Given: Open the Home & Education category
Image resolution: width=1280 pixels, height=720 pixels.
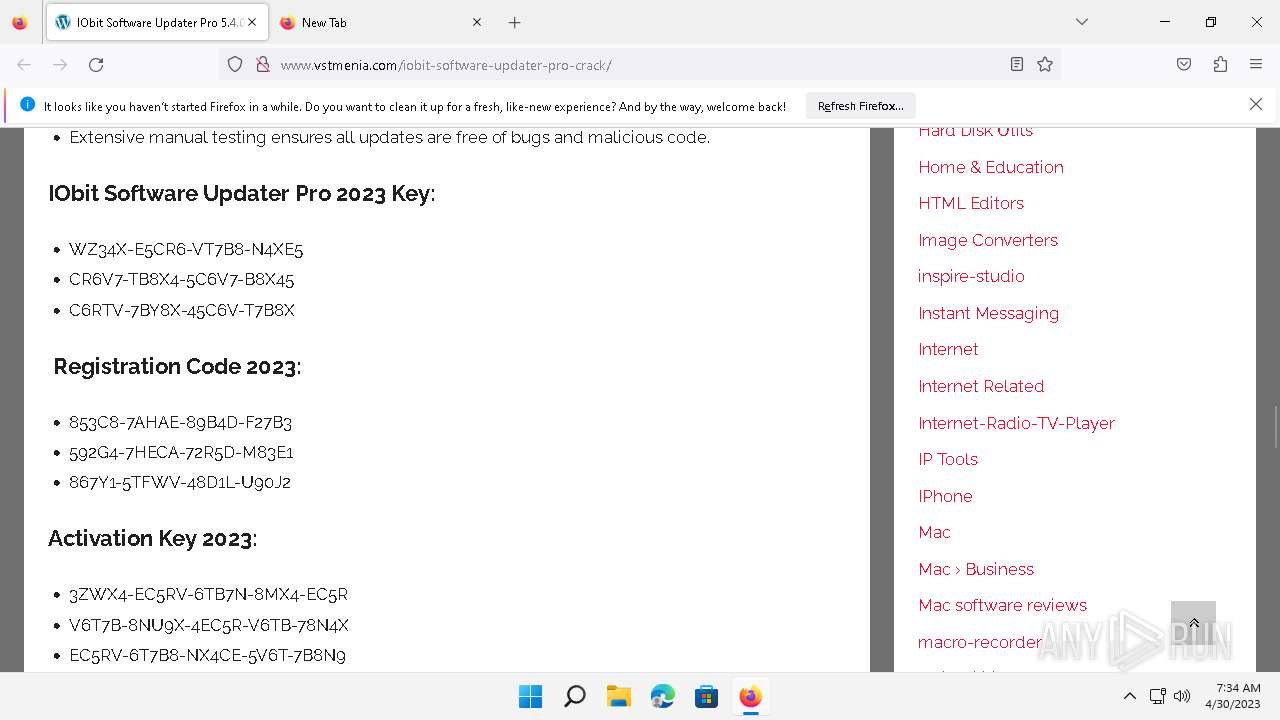Looking at the screenshot, I should [991, 167].
